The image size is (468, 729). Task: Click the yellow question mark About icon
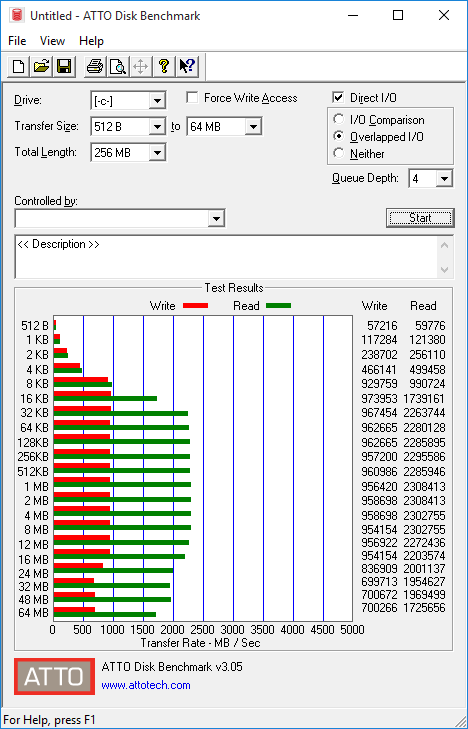(x=164, y=66)
